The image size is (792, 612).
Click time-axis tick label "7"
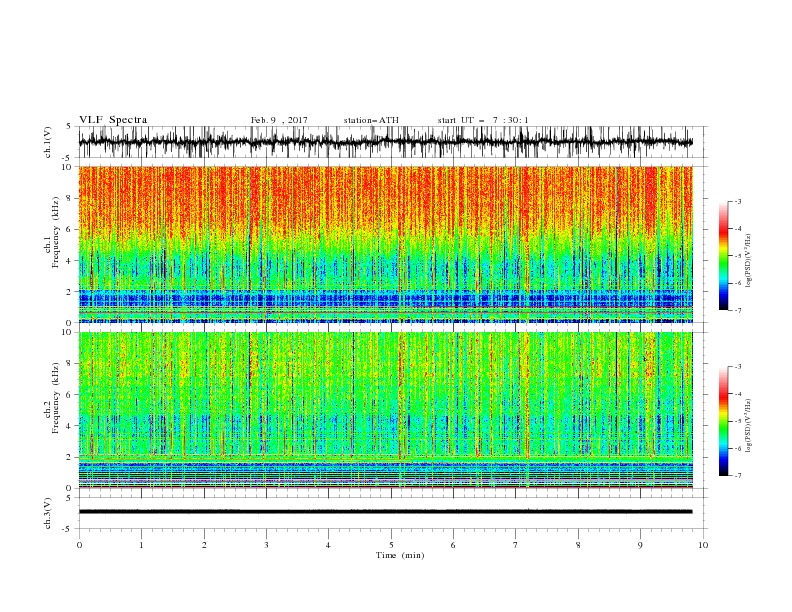pos(516,545)
